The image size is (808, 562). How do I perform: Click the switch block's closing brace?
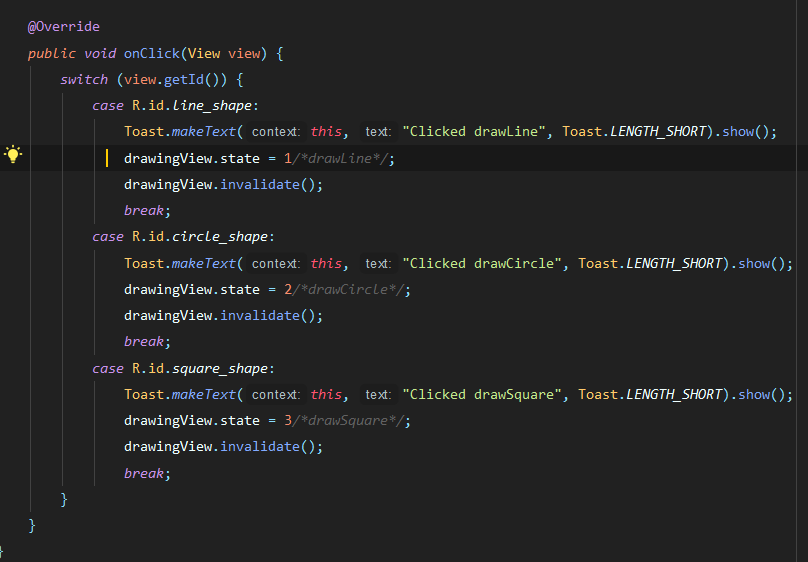click(64, 499)
